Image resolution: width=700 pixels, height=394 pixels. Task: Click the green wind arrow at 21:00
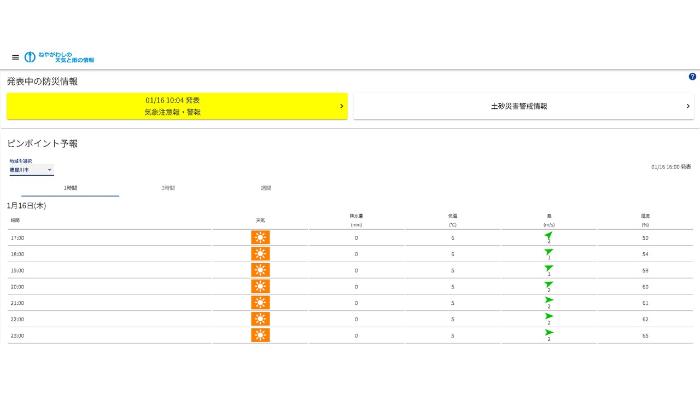coord(549,300)
